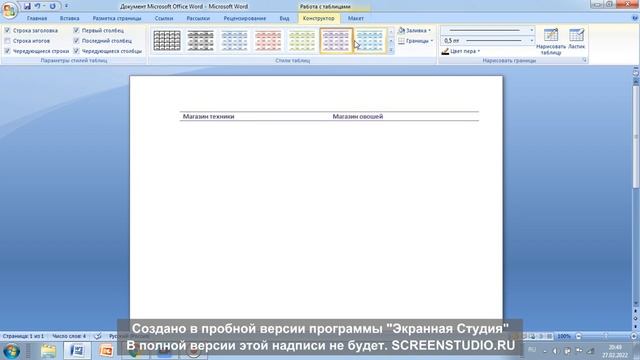Image resolution: width=640 pixels, height=360 pixels.
Task: Click the zoom in plus button
Action: (634, 336)
